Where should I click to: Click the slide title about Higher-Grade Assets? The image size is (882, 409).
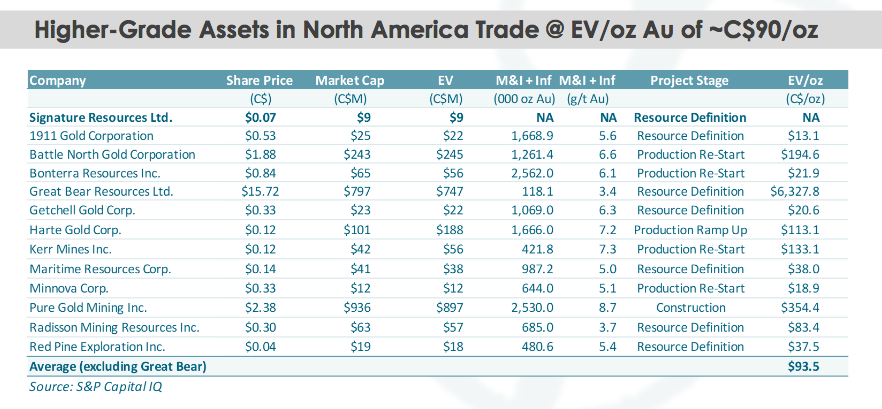[x=427, y=31]
